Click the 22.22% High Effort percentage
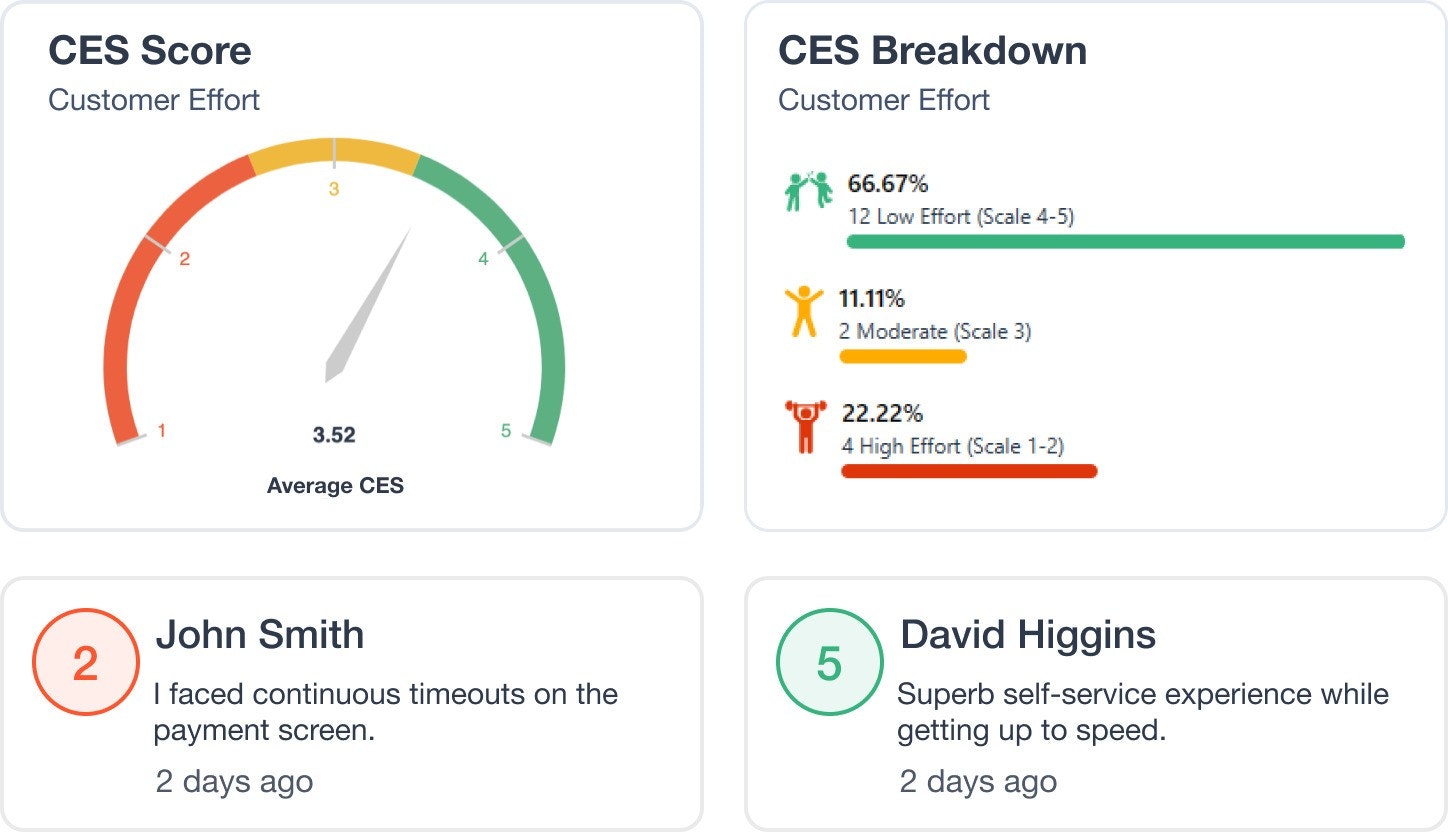 click(x=882, y=413)
